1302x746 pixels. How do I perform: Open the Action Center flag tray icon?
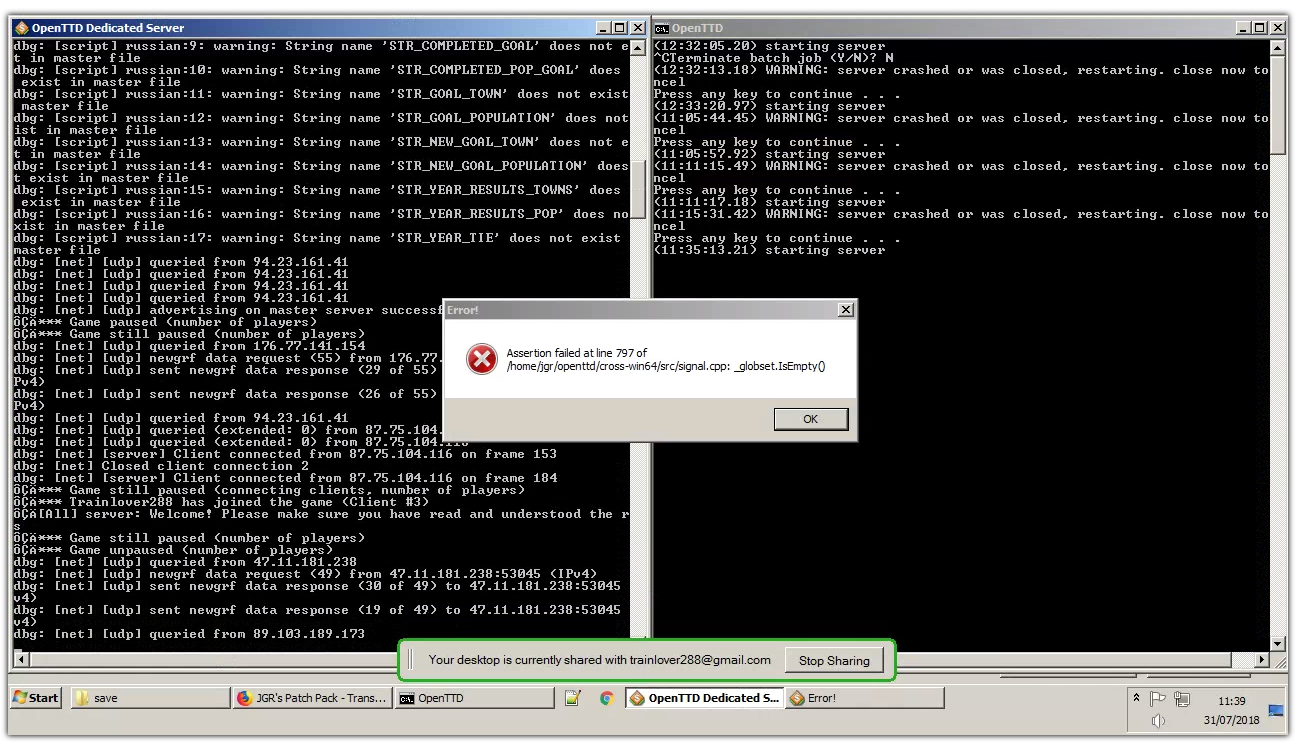point(1158,699)
